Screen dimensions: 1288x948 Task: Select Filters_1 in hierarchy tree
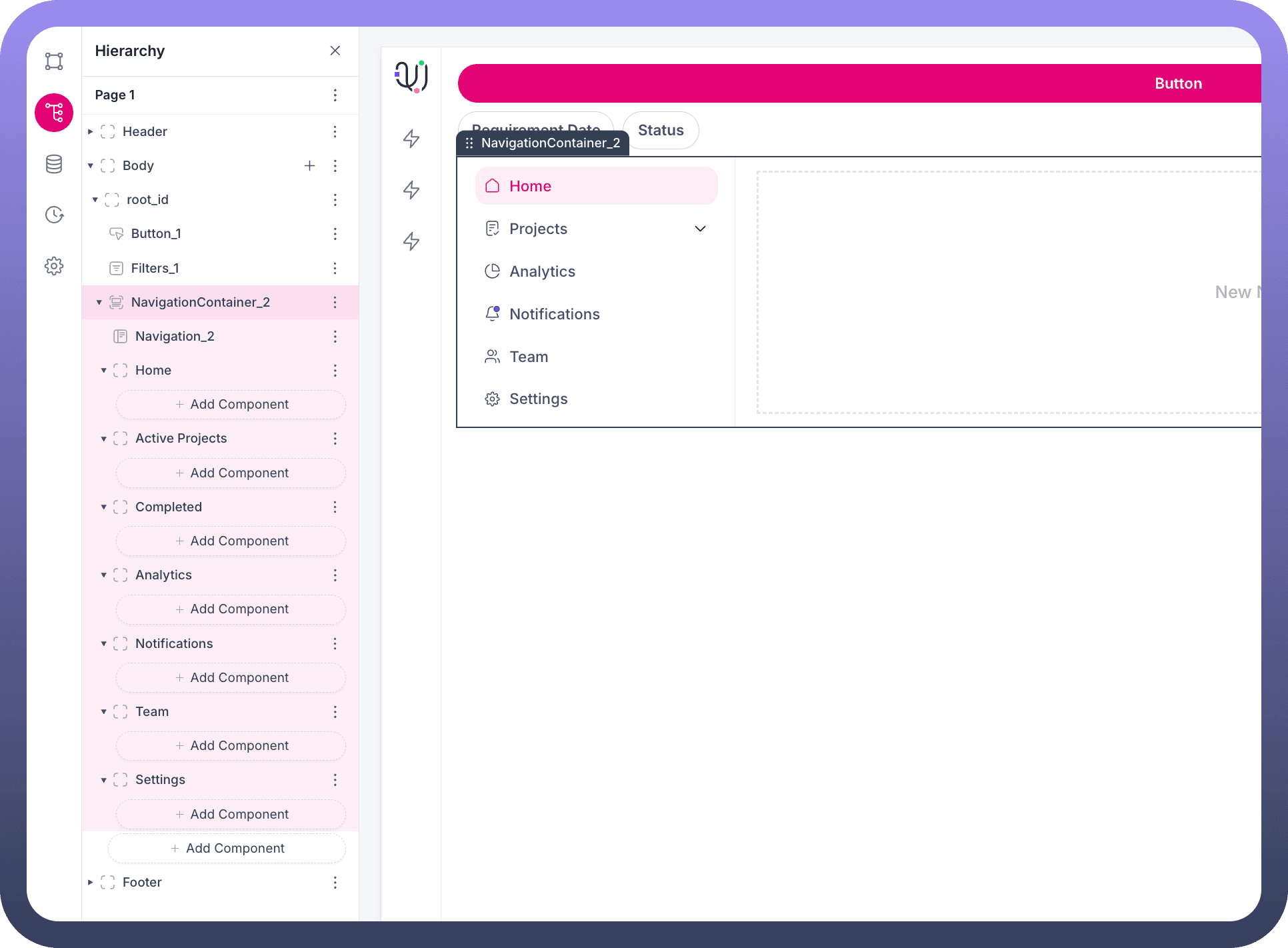pos(155,268)
